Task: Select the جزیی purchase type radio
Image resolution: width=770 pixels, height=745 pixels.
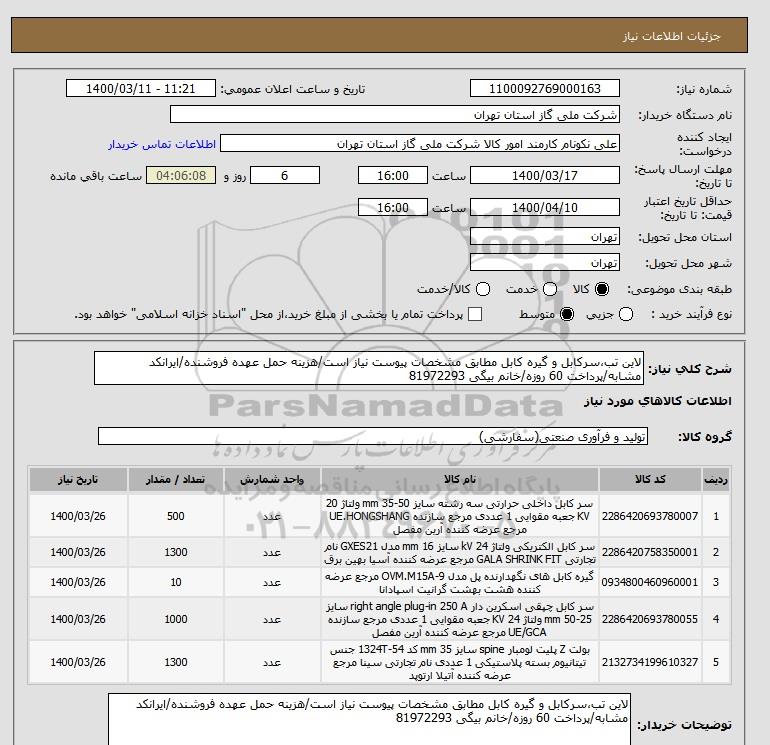Action: pos(626,314)
